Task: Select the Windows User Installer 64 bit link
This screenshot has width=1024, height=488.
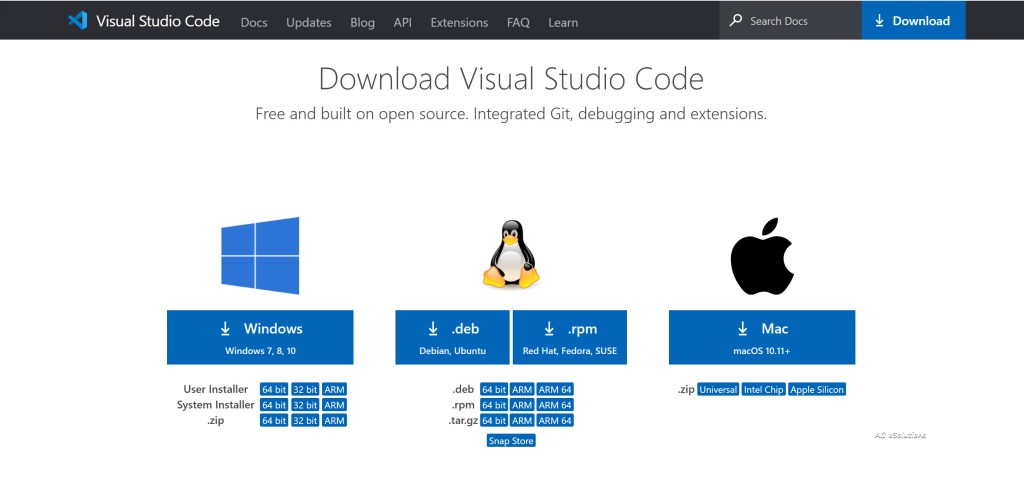Action: (x=274, y=389)
